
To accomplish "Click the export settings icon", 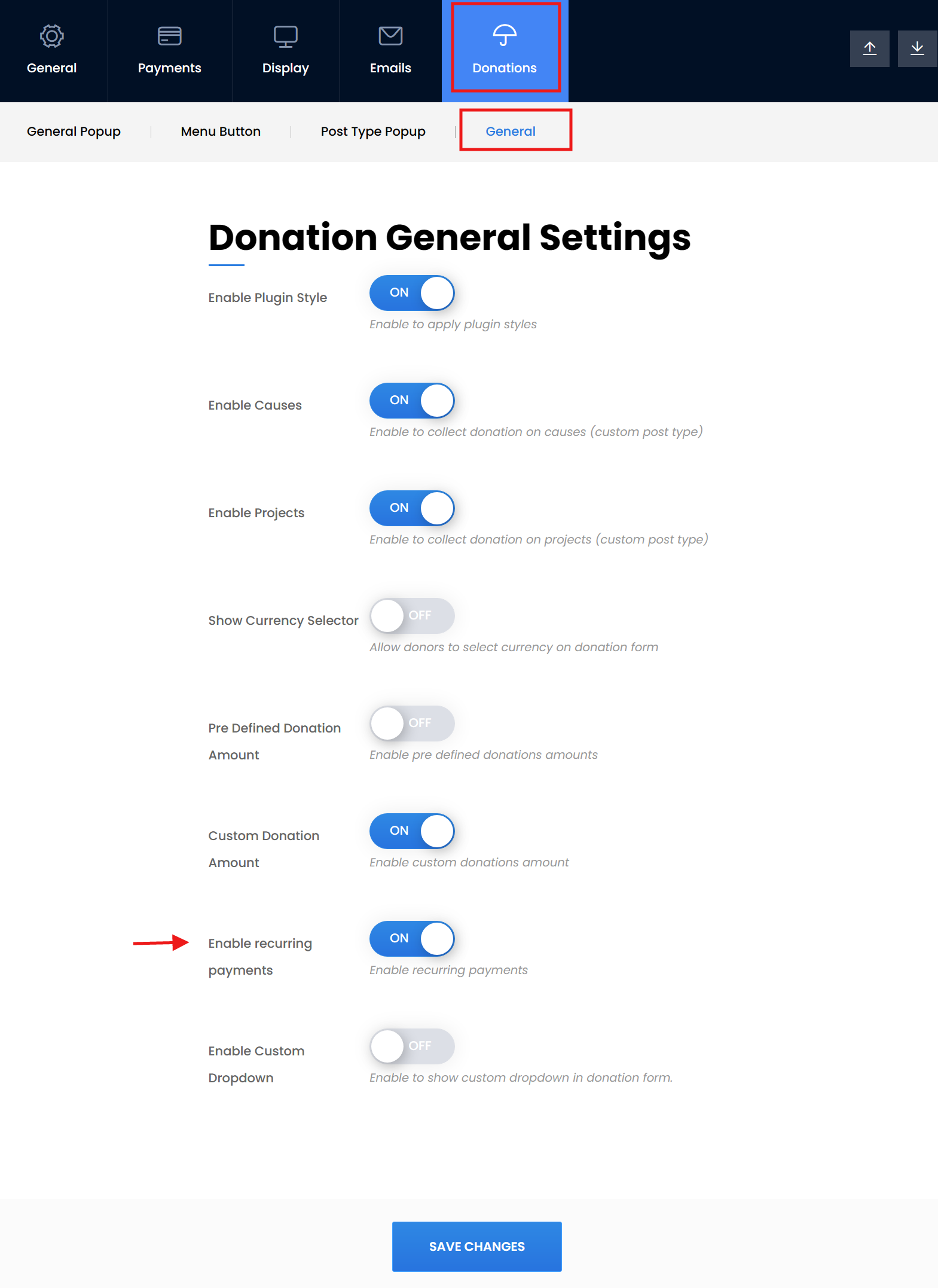I will click(869, 48).
